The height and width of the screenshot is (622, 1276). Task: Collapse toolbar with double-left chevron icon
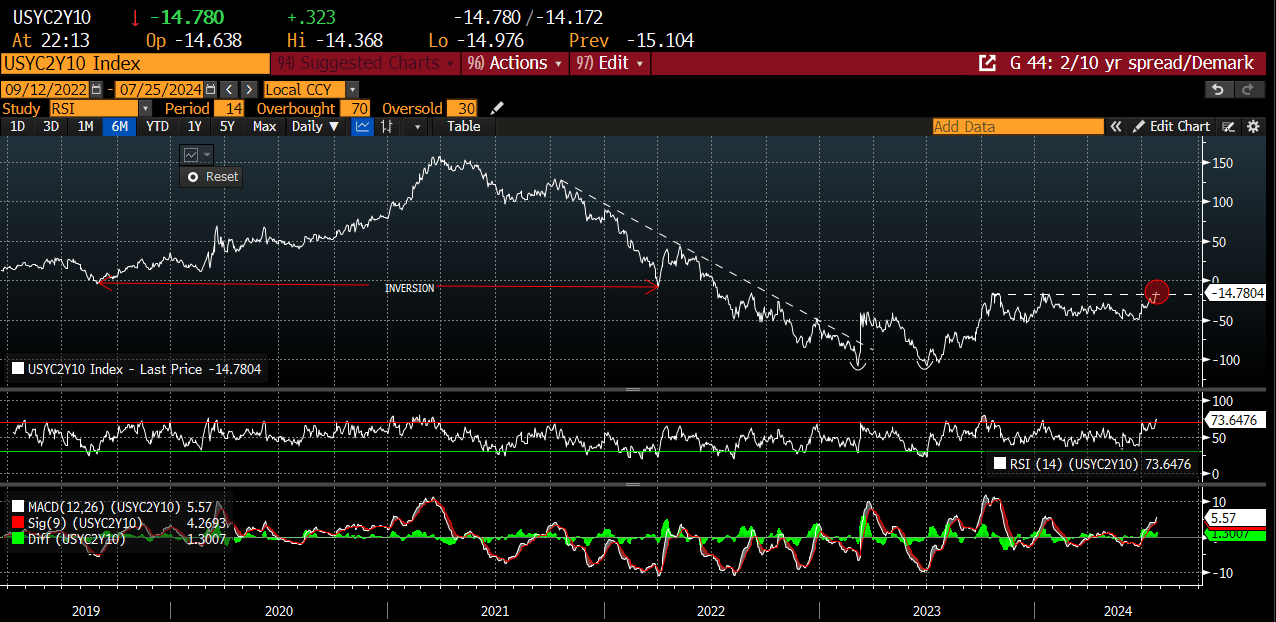pos(1116,127)
